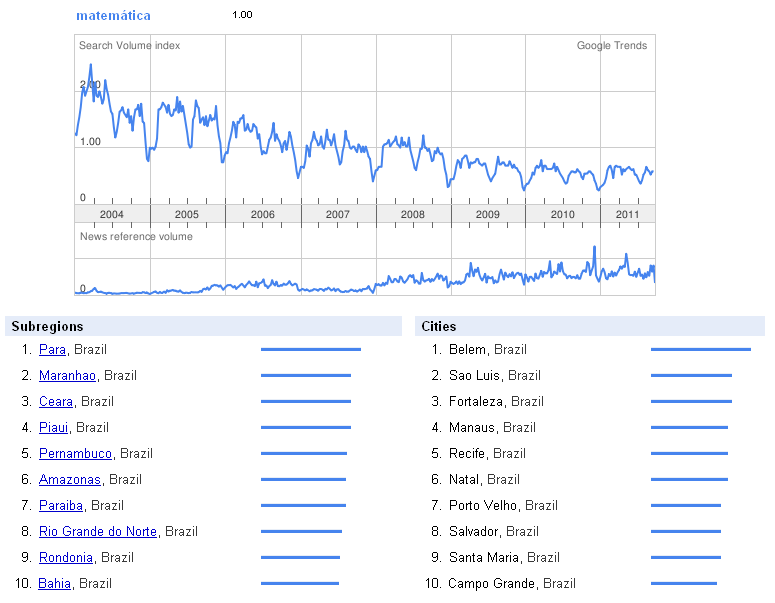
Task: Click the volume bar for Belem
Action: point(701,349)
